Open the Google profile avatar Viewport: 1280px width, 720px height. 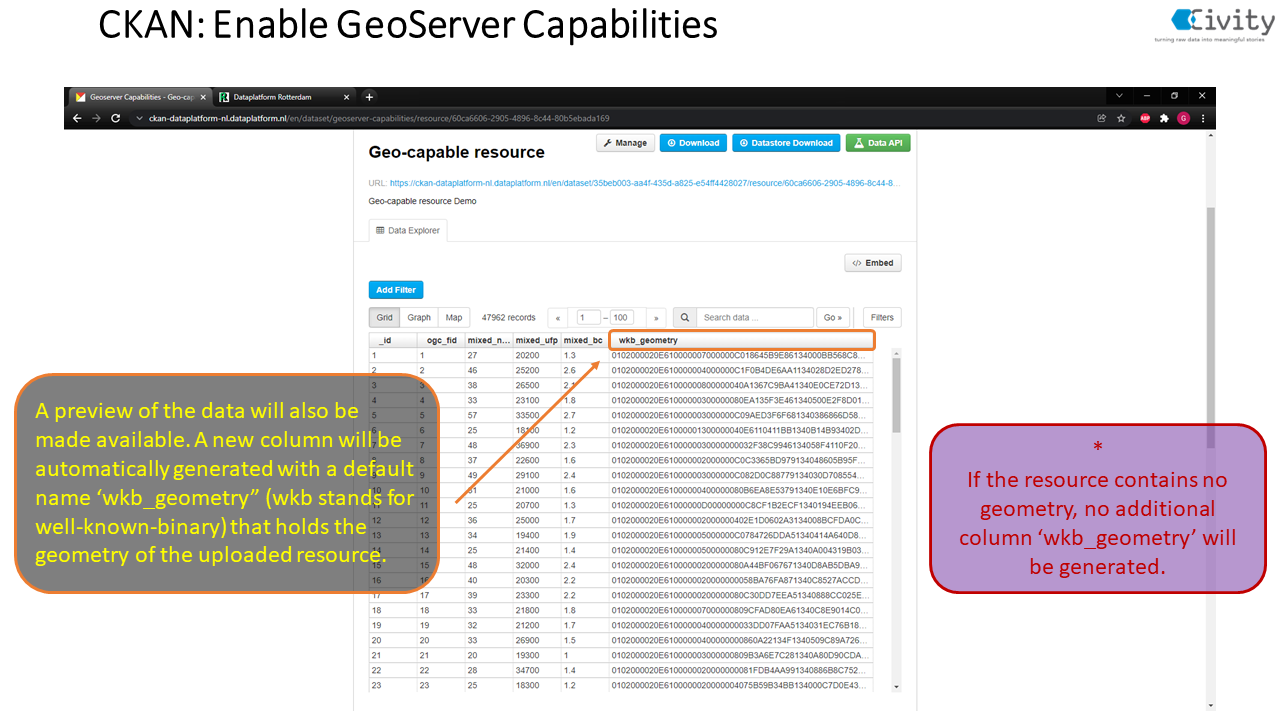click(x=1184, y=118)
